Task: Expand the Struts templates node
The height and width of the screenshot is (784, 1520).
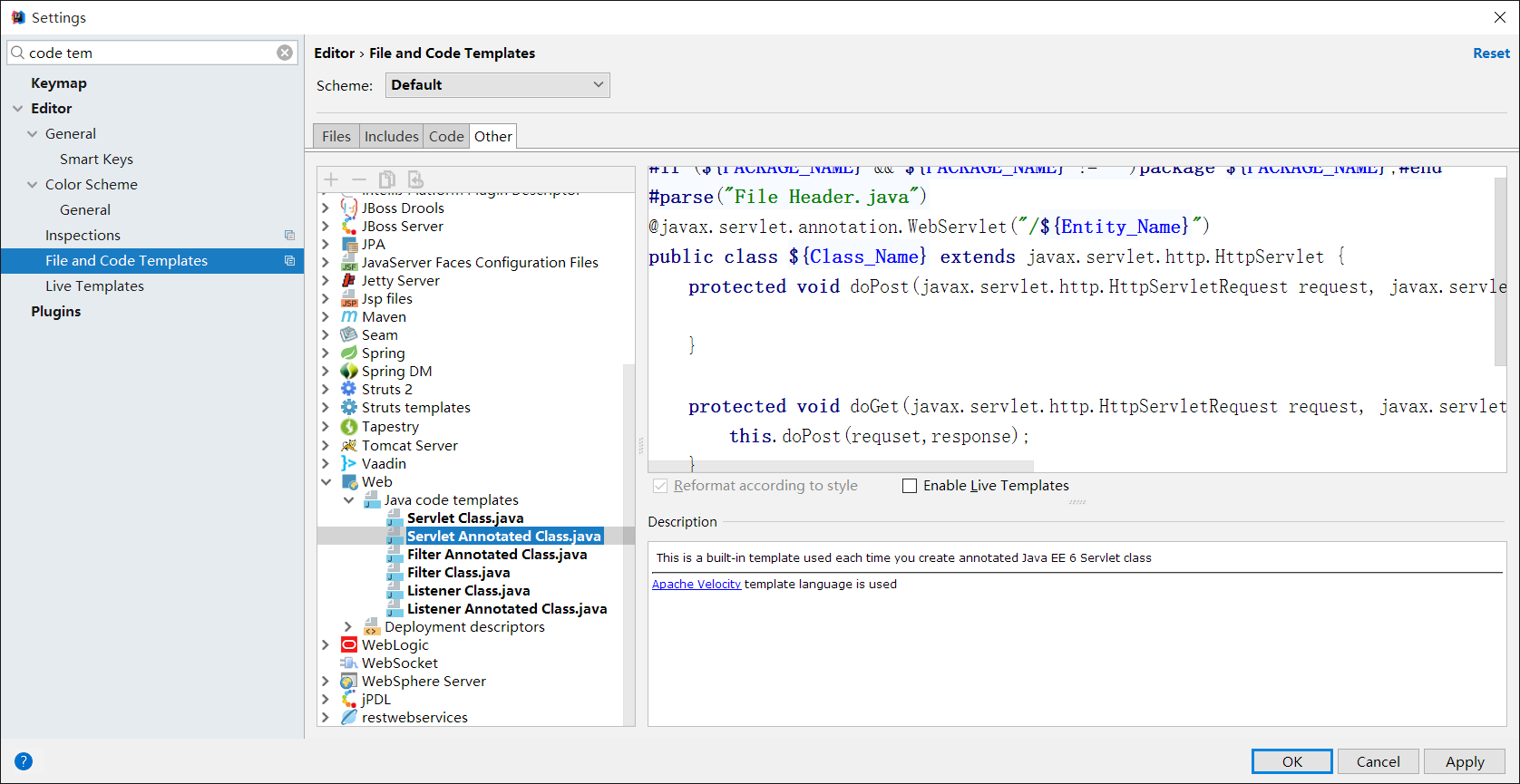Action: (326, 407)
